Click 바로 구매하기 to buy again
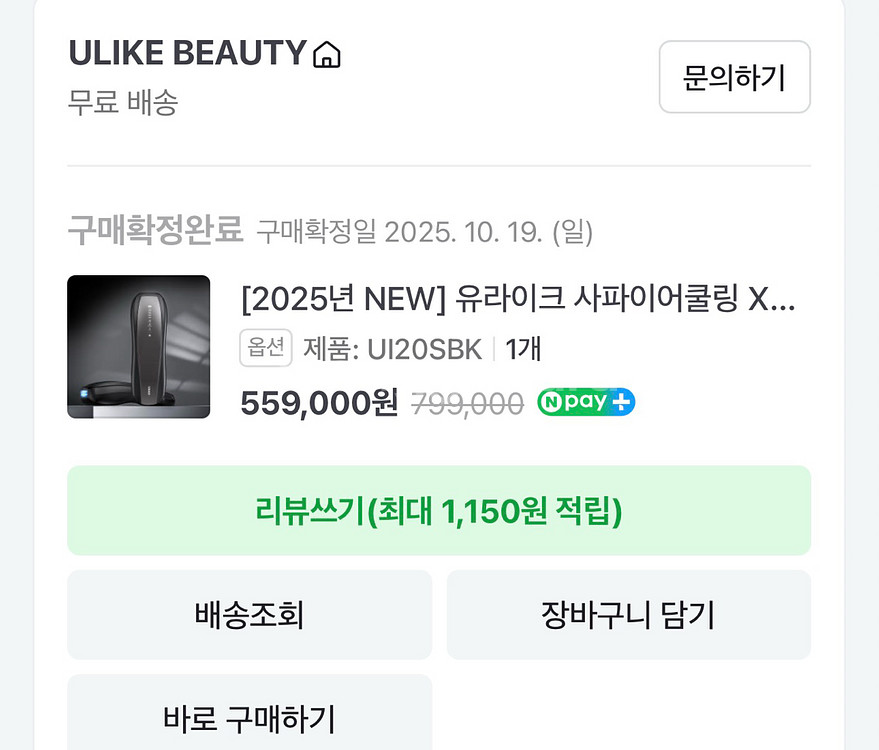The height and width of the screenshot is (750, 879). coord(248,716)
